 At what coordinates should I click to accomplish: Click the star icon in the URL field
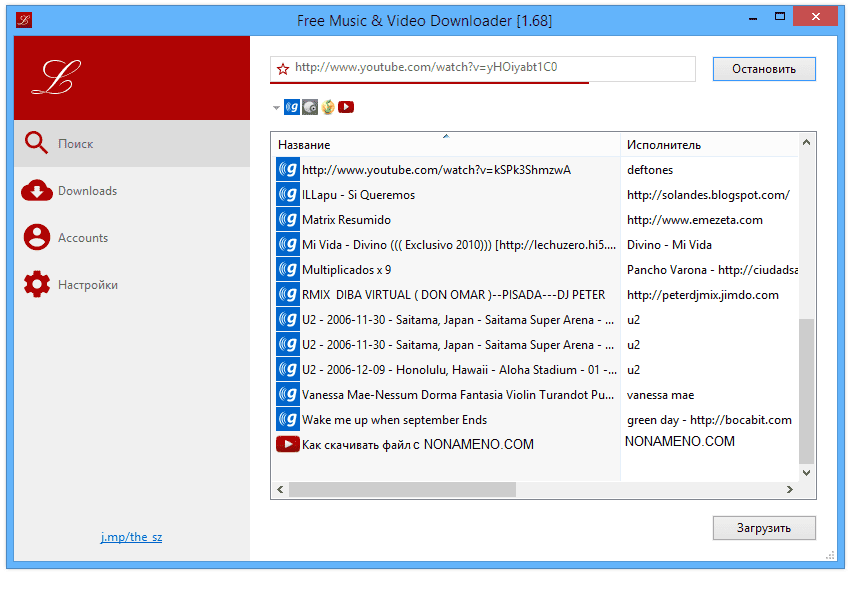point(283,69)
